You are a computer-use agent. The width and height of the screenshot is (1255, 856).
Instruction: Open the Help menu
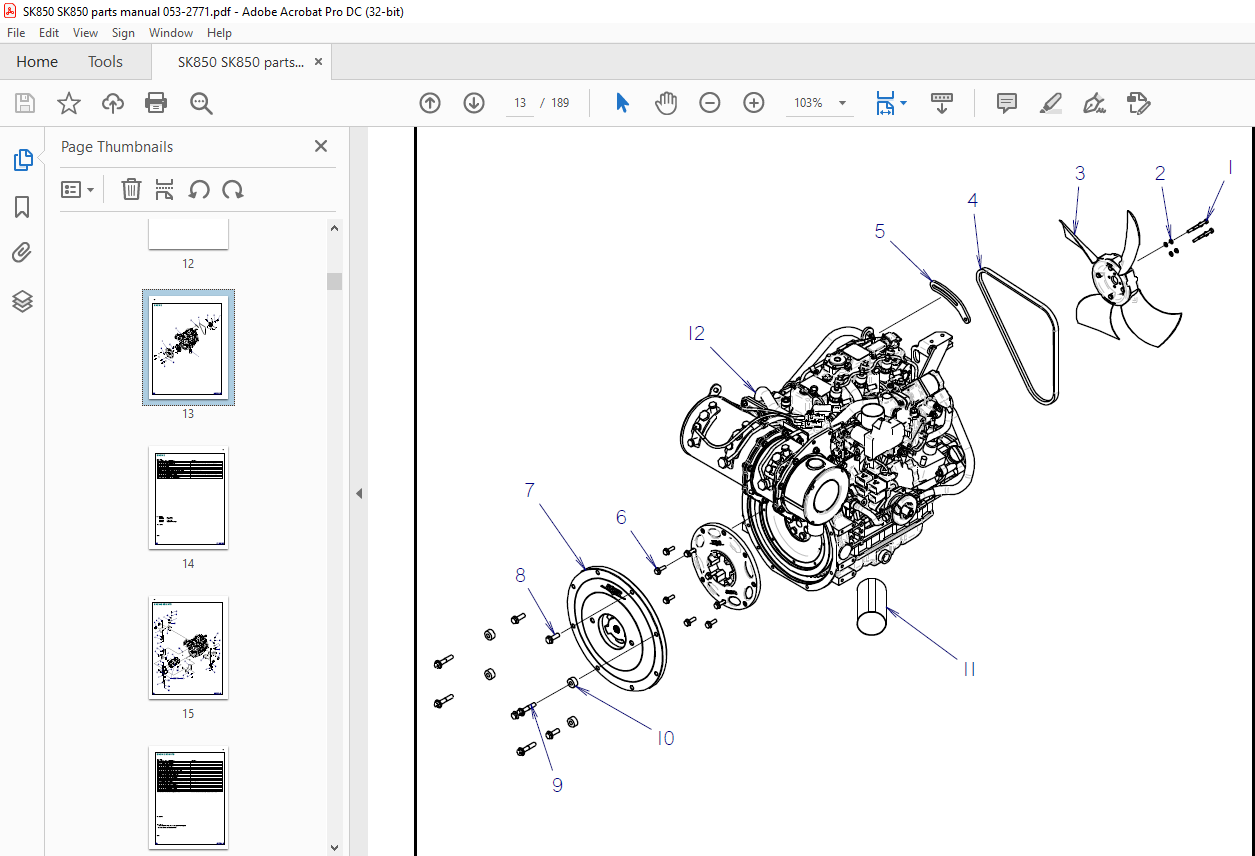(x=219, y=33)
